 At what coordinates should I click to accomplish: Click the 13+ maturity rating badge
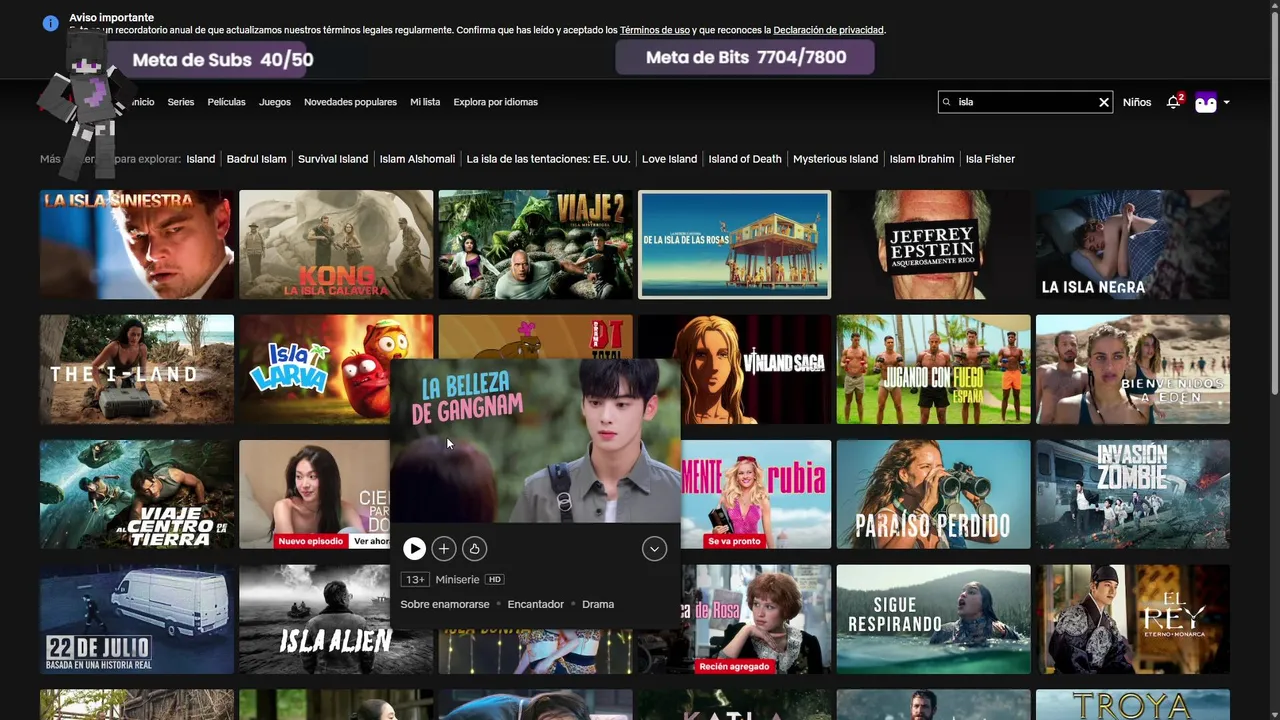point(415,579)
